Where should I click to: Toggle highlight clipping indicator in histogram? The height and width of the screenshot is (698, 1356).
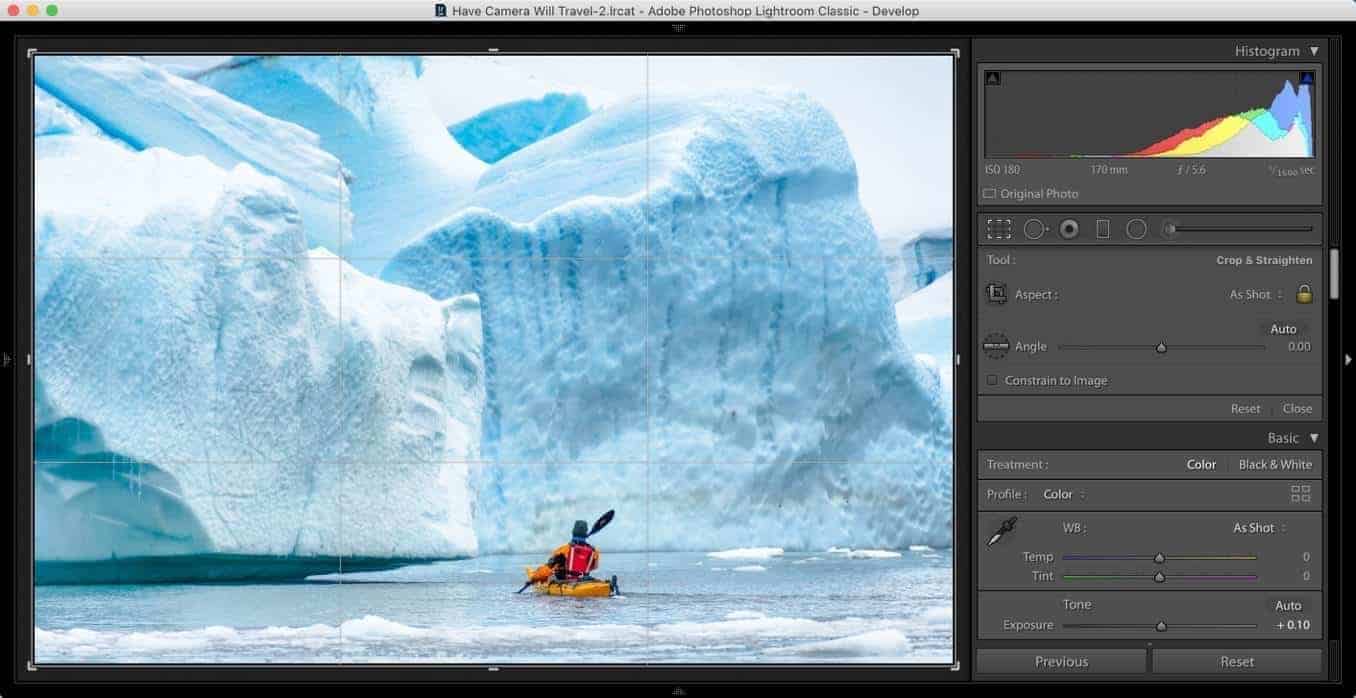coord(1306,78)
